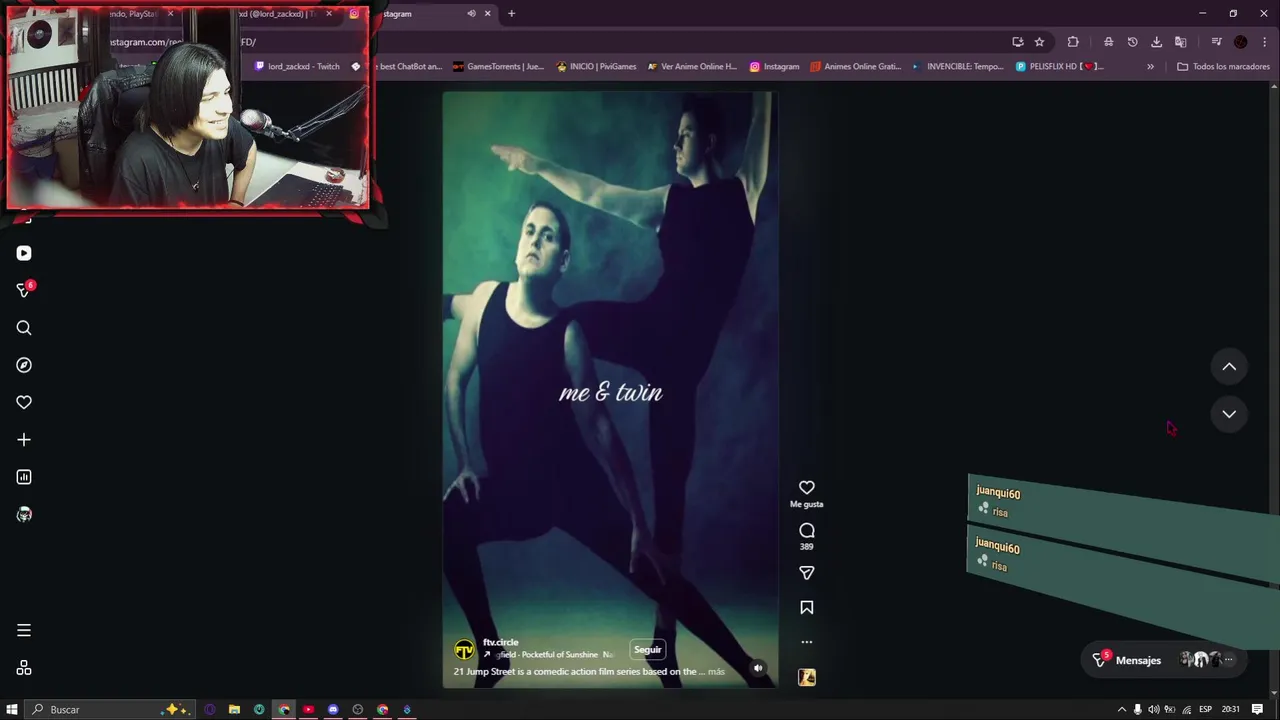The image size is (1280, 720).
Task: Open File Explorer from the taskbar
Action: coord(234,709)
